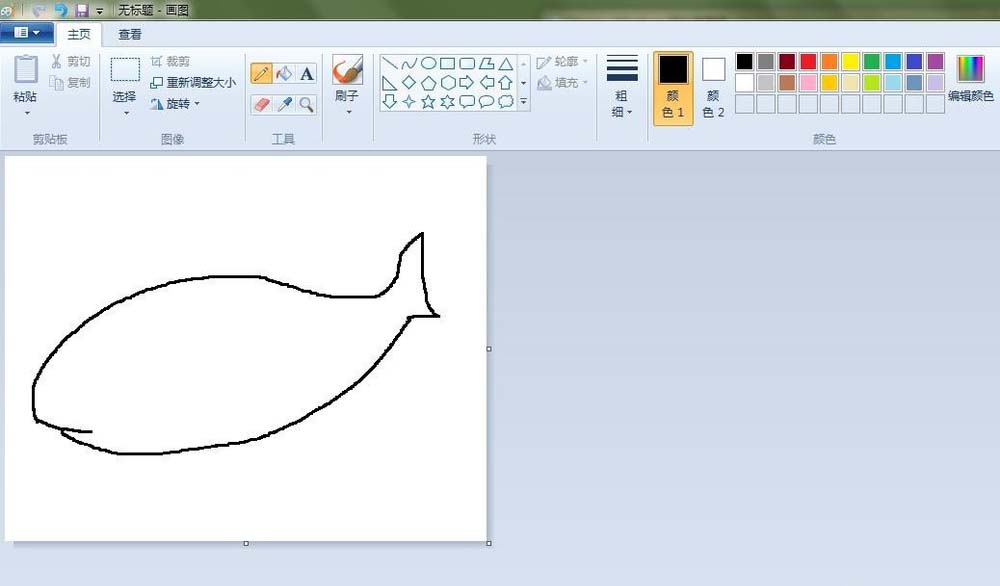The width and height of the screenshot is (1000, 586).
Task: Choose the Five-point star shape
Action: [x=429, y=101]
